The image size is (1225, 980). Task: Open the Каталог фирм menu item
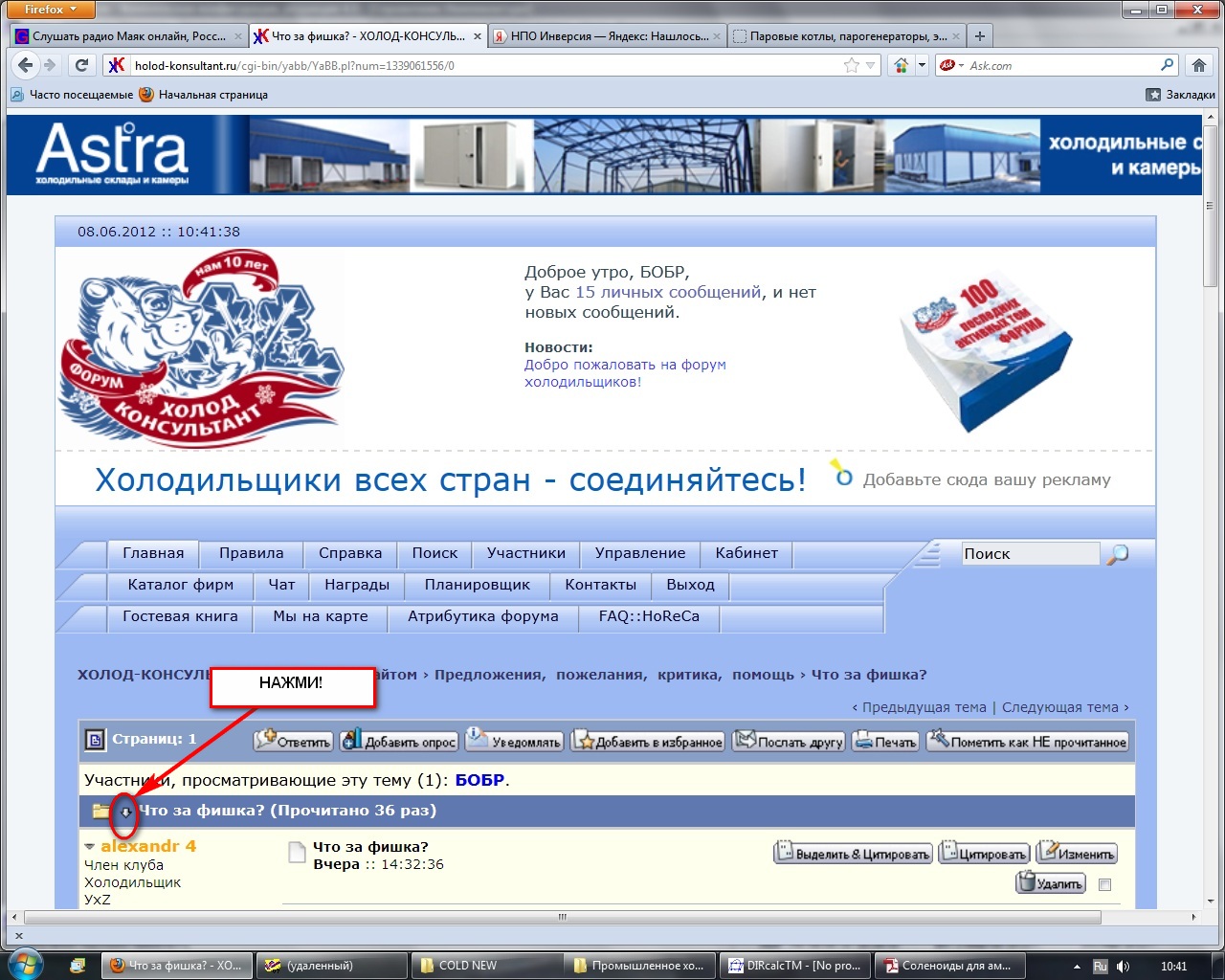point(181,585)
